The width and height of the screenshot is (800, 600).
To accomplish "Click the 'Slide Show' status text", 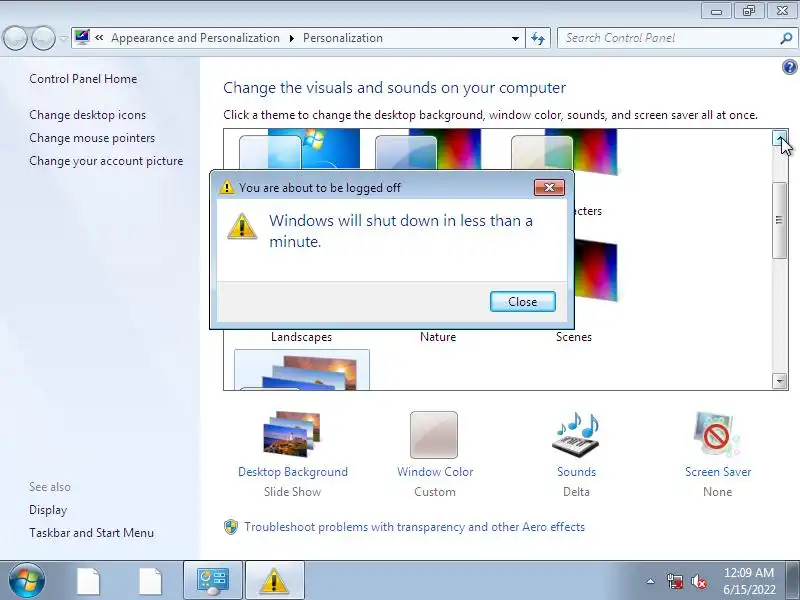I will [292, 492].
